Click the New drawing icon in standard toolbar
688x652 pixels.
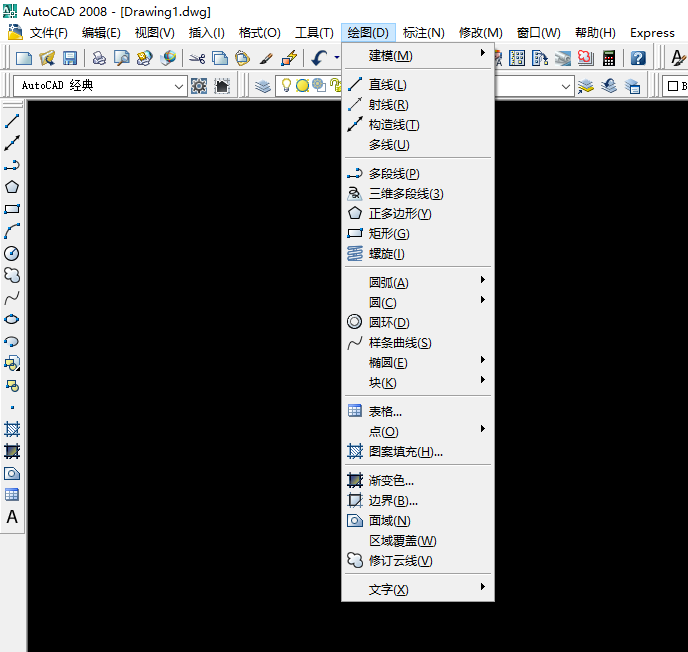coord(24,58)
